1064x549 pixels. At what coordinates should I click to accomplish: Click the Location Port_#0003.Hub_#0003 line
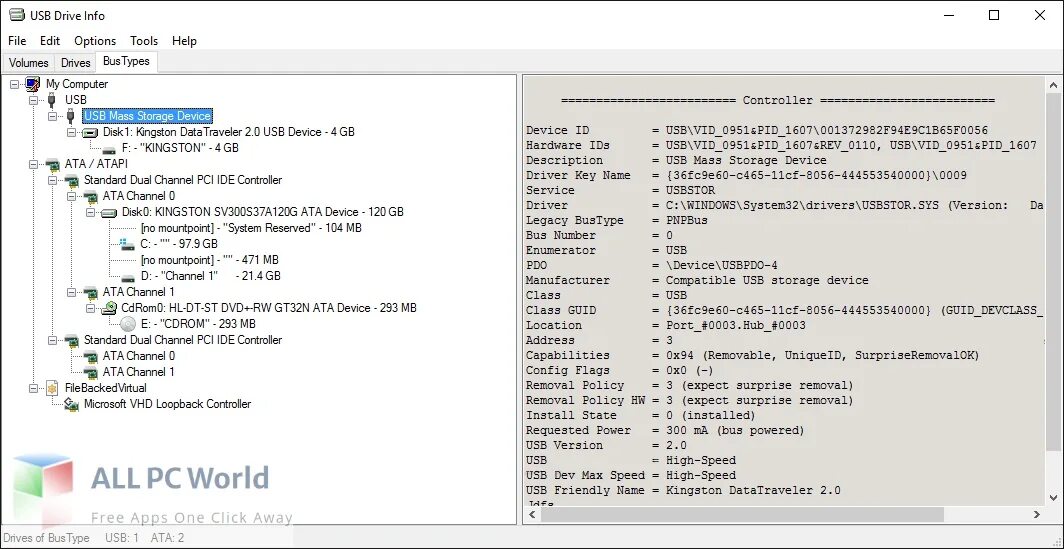coord(666,325)
